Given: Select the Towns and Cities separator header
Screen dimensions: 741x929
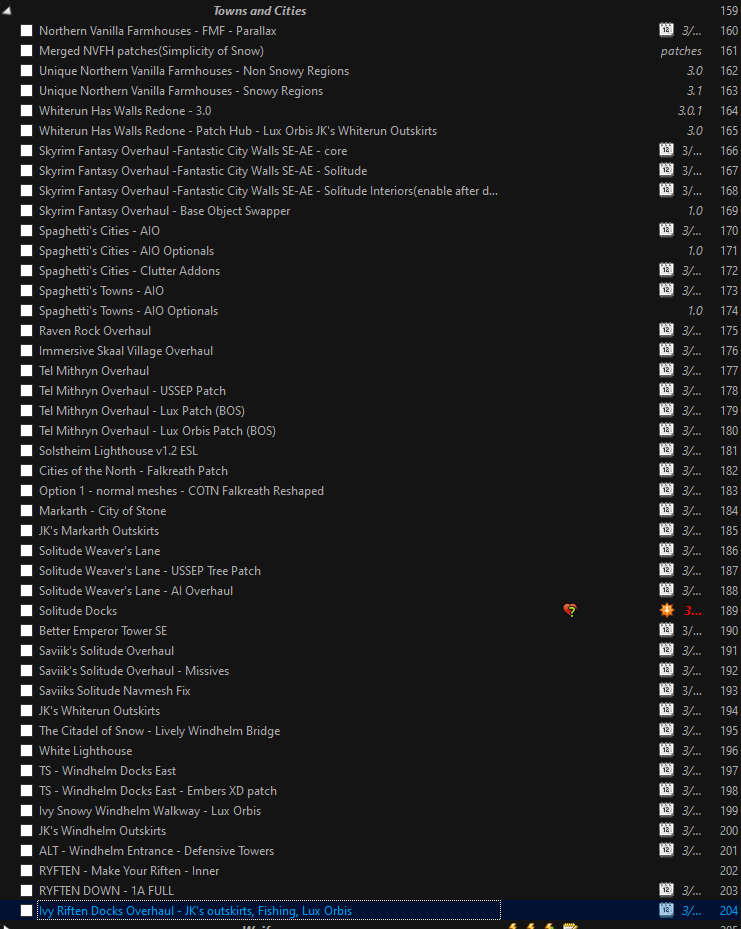Looking at the screenshot, I should click(259, 11).
